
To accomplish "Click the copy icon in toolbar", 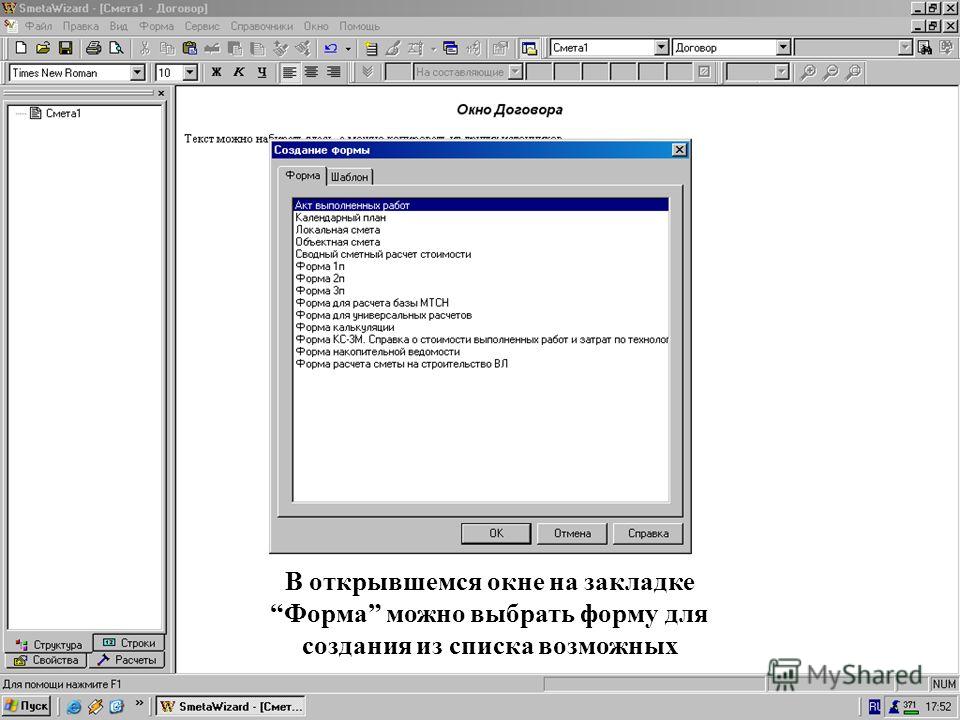I will click(x=167, y=48).
